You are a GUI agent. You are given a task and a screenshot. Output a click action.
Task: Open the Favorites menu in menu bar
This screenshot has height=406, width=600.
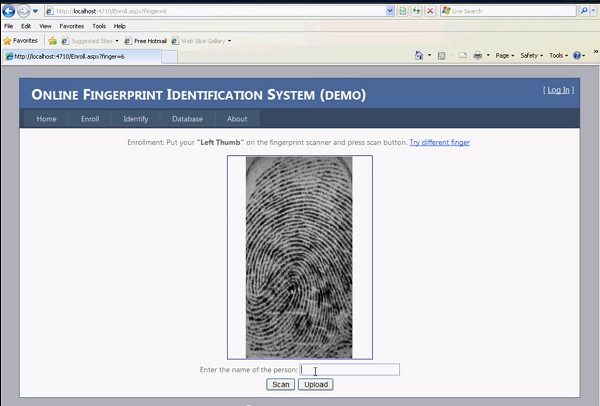click(x=71, y=26)
